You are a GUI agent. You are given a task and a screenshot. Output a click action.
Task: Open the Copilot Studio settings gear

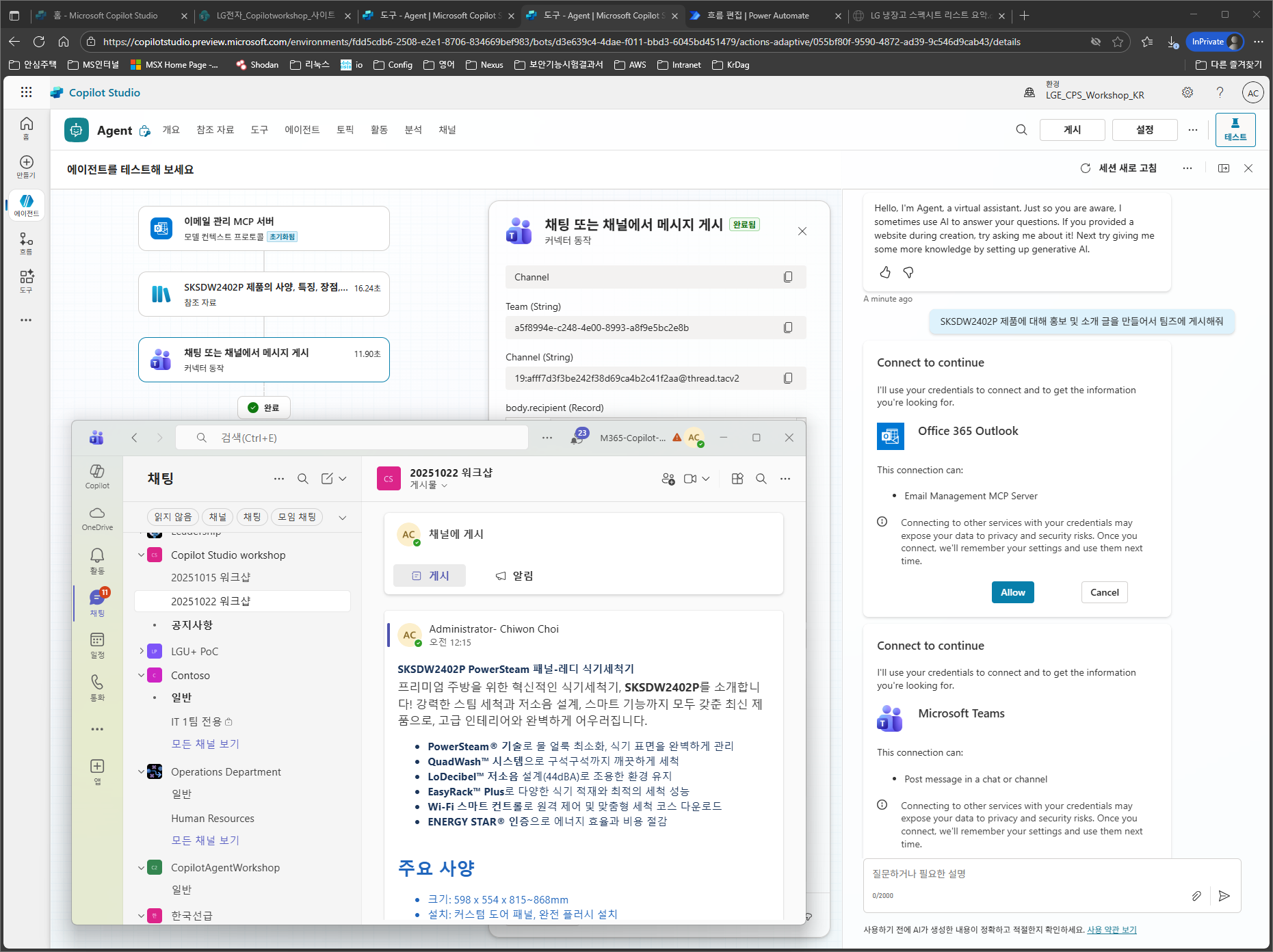coord(1187,92)
